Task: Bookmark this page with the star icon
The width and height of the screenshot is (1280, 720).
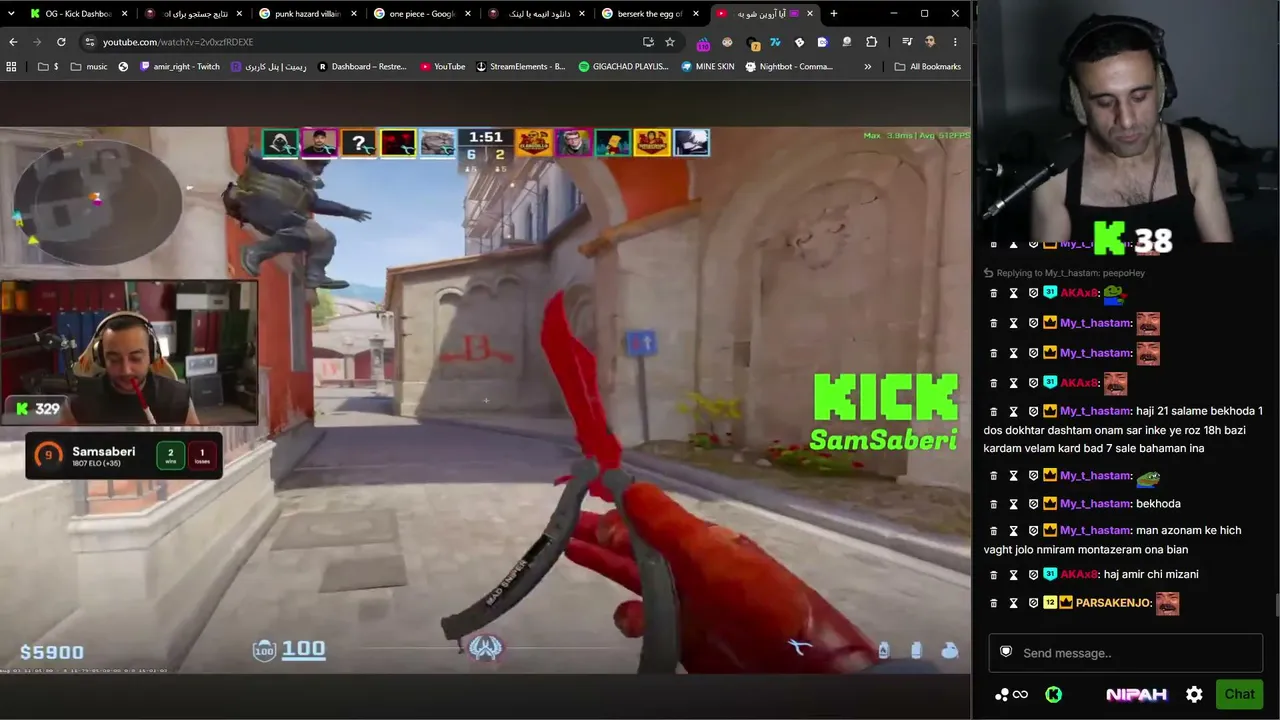Action: tap(670, 42)
